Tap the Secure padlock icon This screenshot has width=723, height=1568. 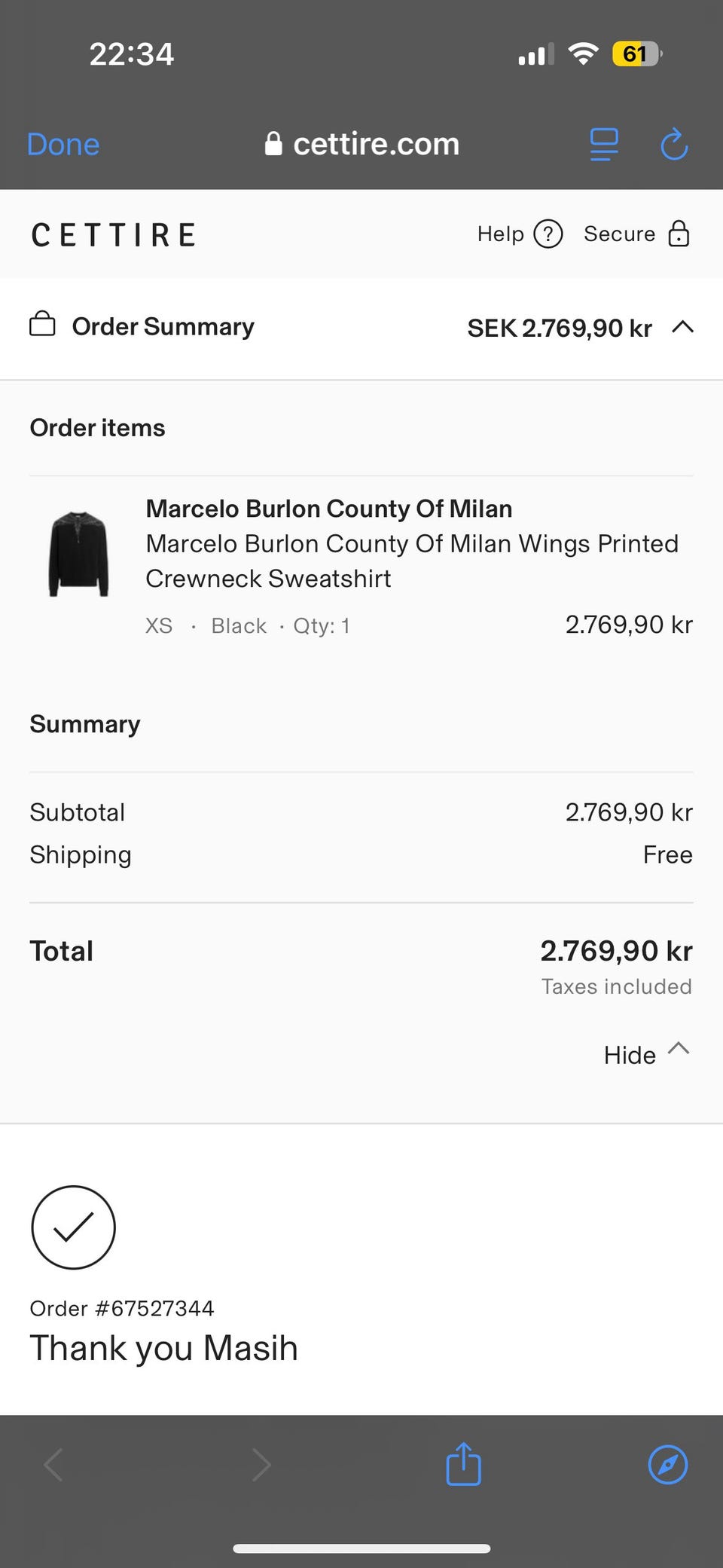(679, 234)
